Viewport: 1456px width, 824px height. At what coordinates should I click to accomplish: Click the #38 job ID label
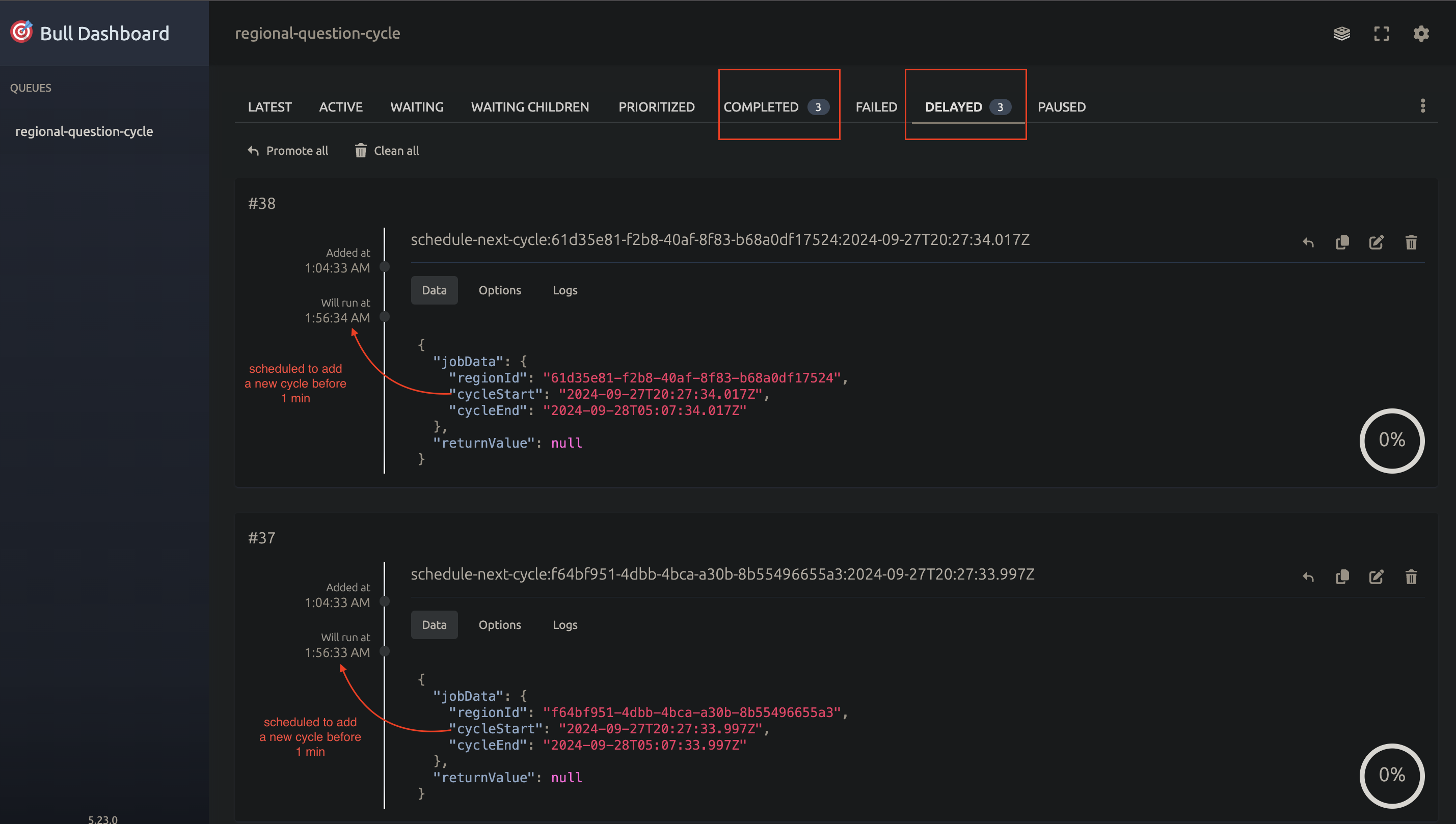point(261,204)
